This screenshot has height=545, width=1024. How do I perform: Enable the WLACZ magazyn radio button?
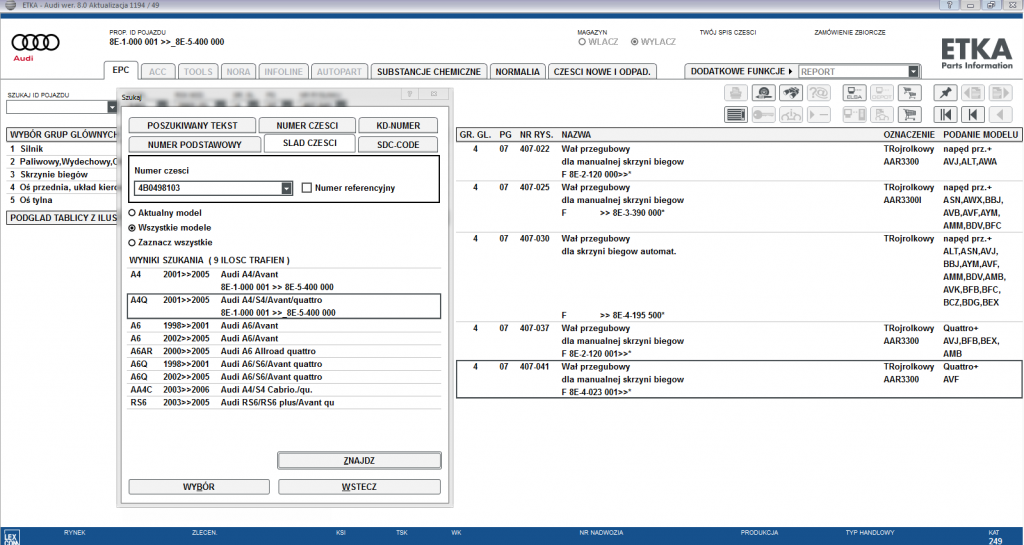[x=582, y=42]
